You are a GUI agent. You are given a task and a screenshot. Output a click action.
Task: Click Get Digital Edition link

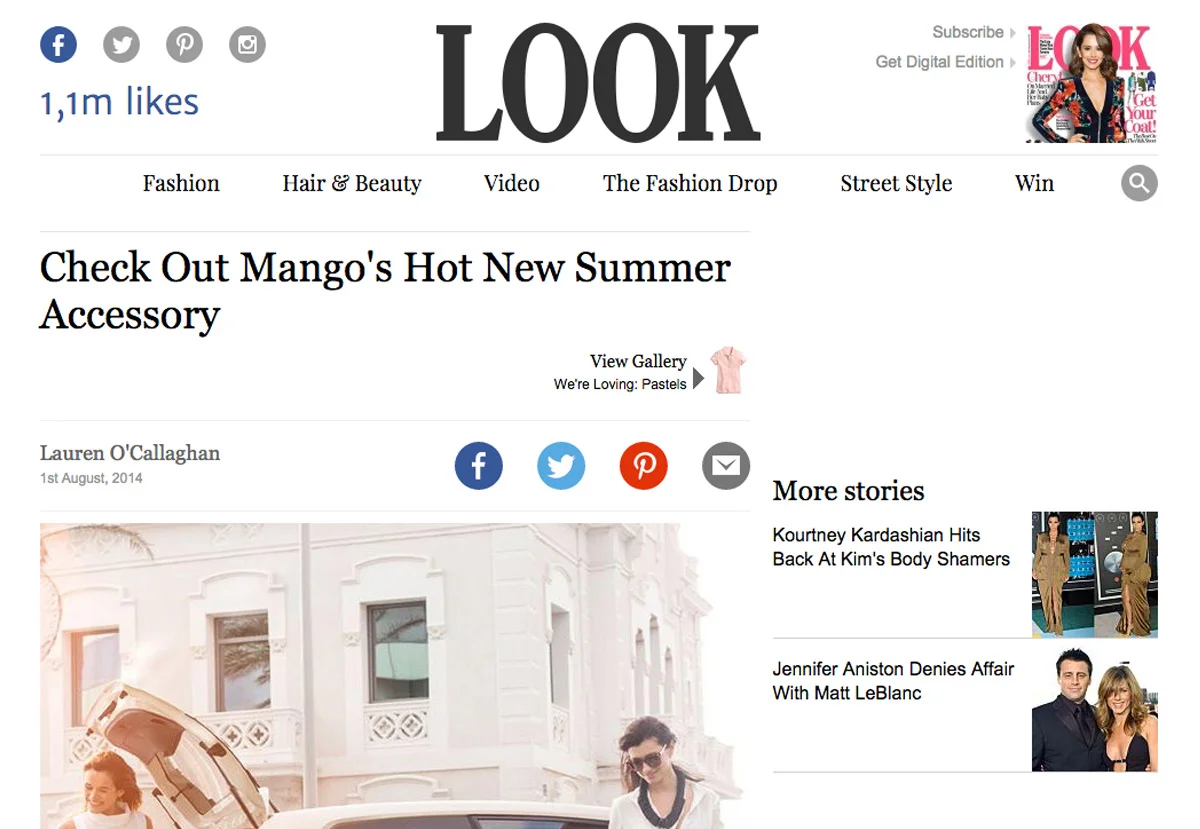[x=946, y=62]
